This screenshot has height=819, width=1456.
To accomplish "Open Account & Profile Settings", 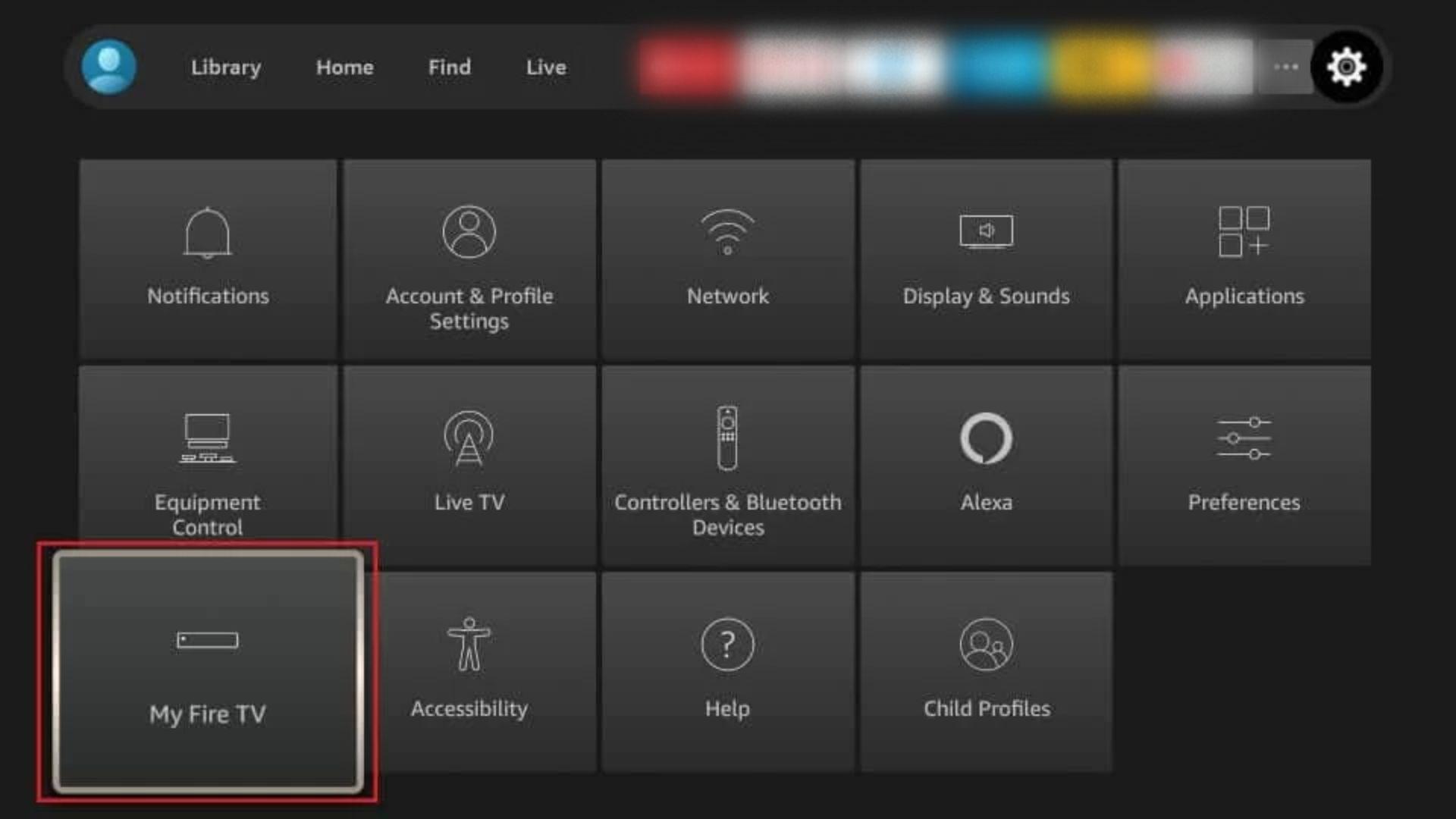I will point(469,260).
